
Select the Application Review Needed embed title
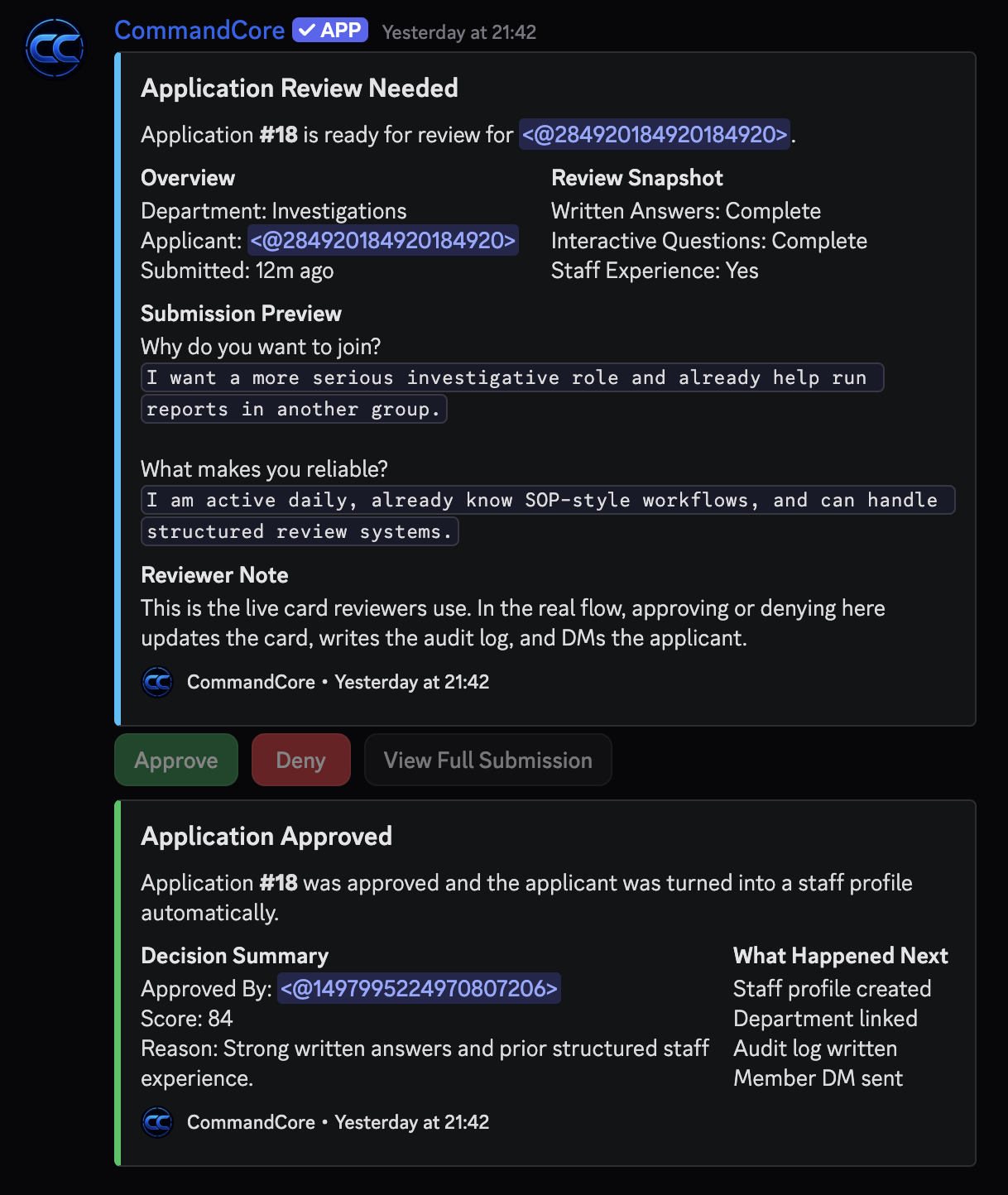point(300,89)
